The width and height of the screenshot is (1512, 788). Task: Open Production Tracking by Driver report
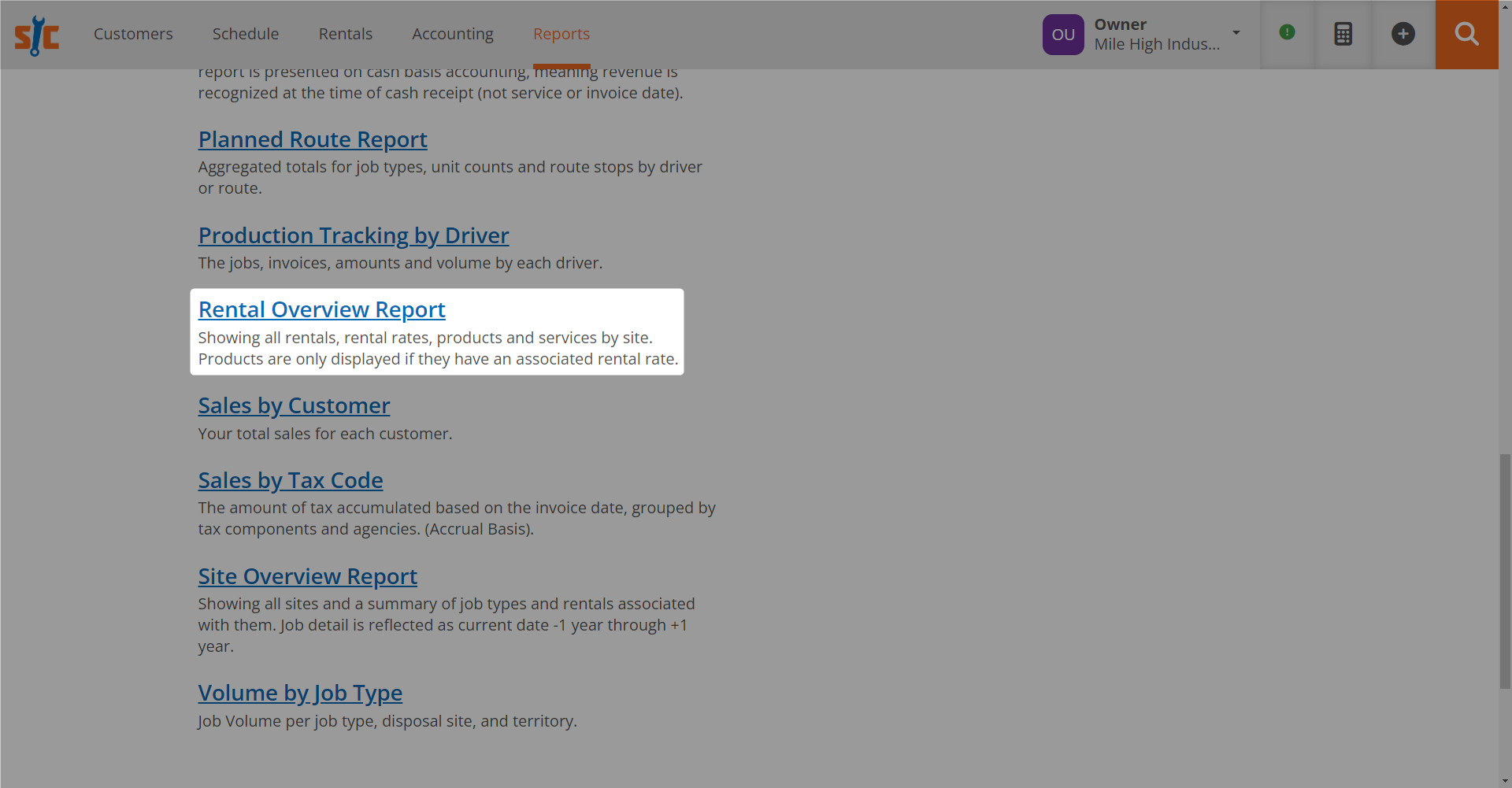click(x=353, y=235)
